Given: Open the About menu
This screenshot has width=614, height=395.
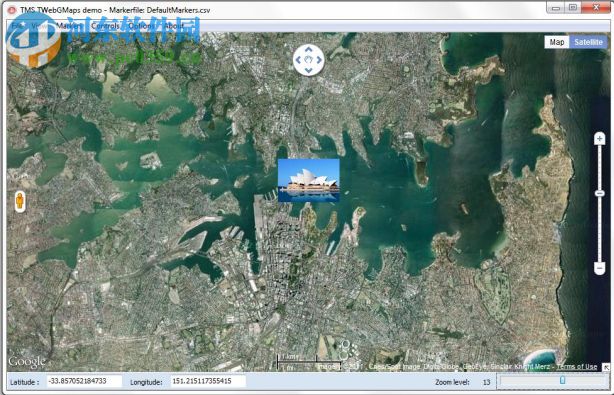Looking at the screenshot, I should tap(173, 26).
